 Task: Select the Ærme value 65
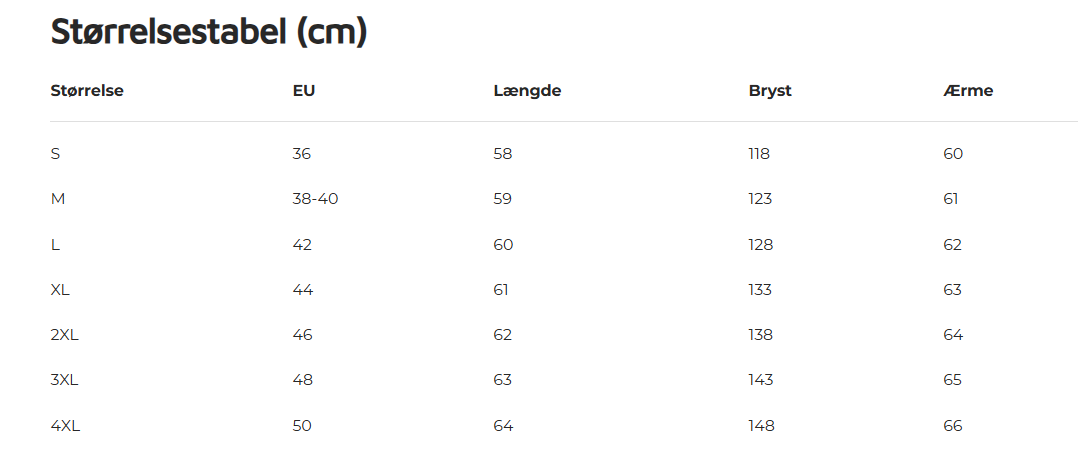(x=953, y=380)
